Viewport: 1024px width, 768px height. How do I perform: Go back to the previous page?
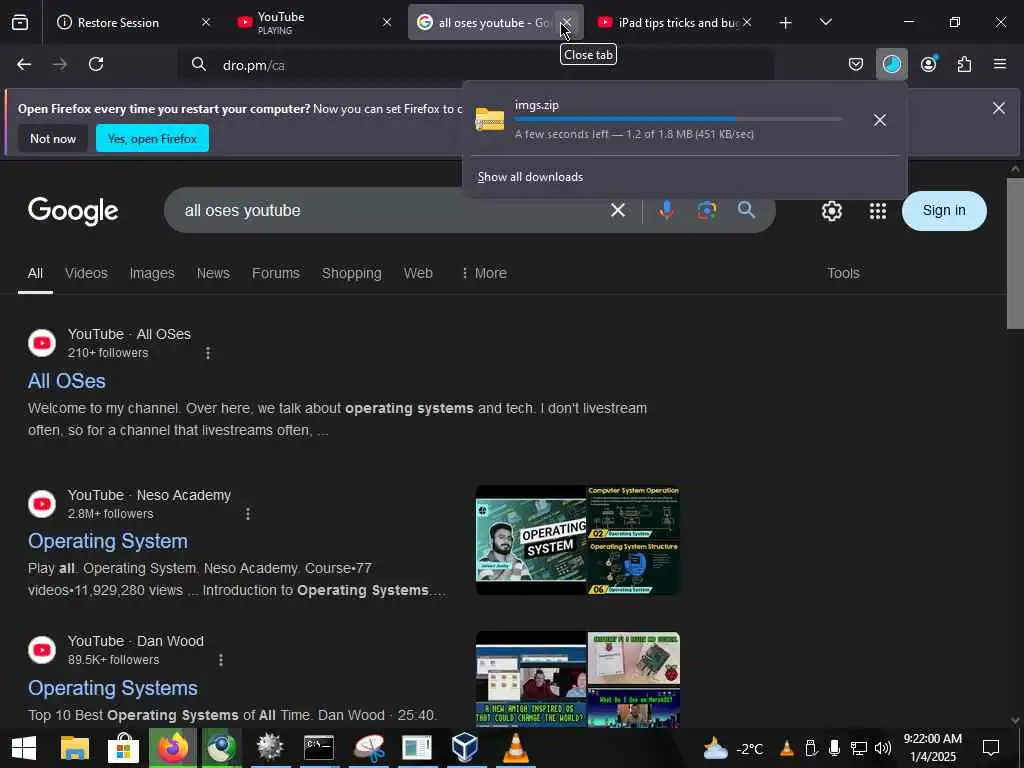click(x=24, y=64)
